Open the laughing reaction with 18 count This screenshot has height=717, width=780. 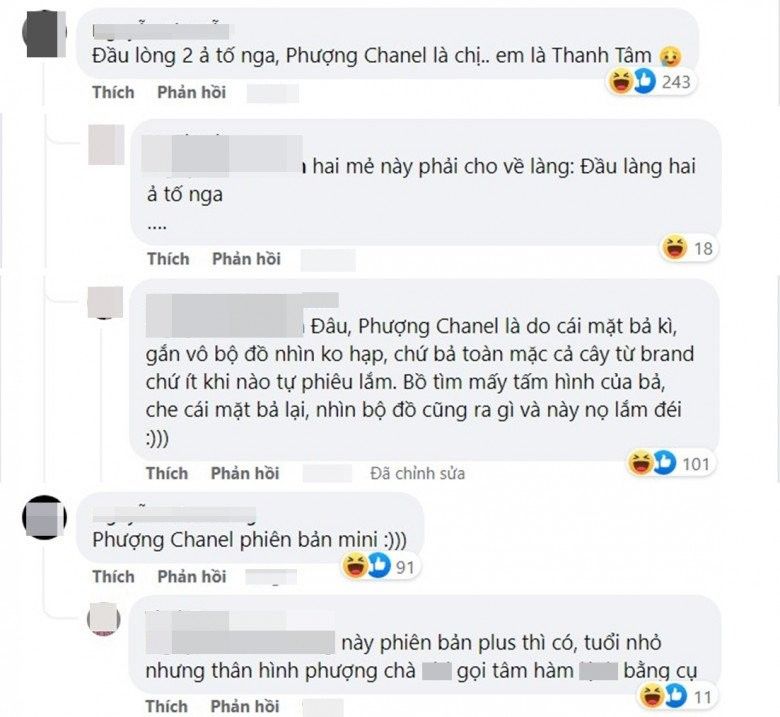coord(674,248)
